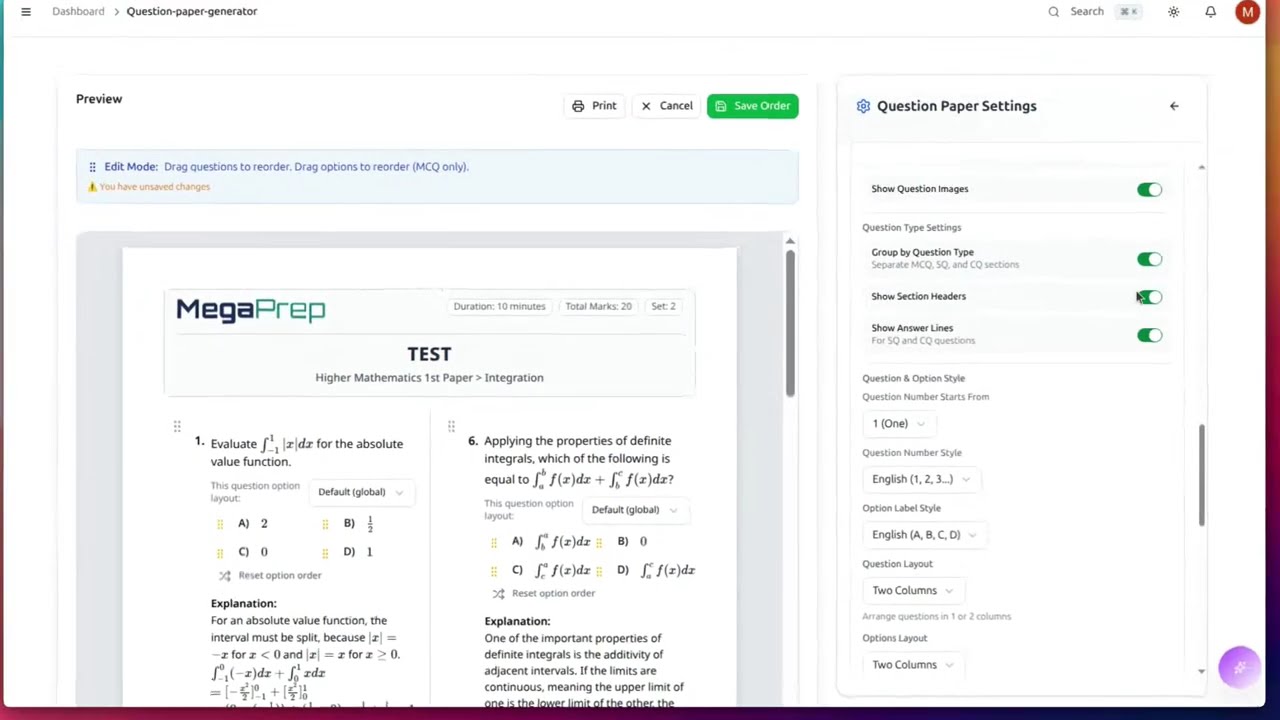
Task: Click Duration: 10 minutes text
Action: pos(499,306)
